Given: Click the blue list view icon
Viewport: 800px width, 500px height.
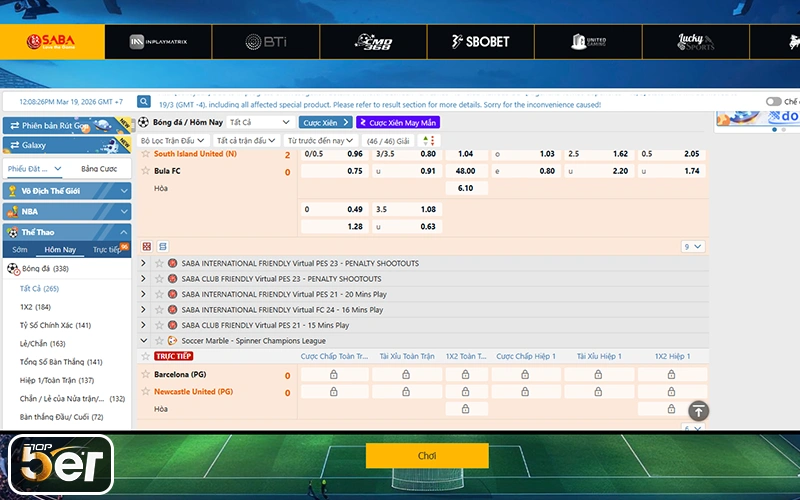Looking at the screenshot, I should click(163, 246).
